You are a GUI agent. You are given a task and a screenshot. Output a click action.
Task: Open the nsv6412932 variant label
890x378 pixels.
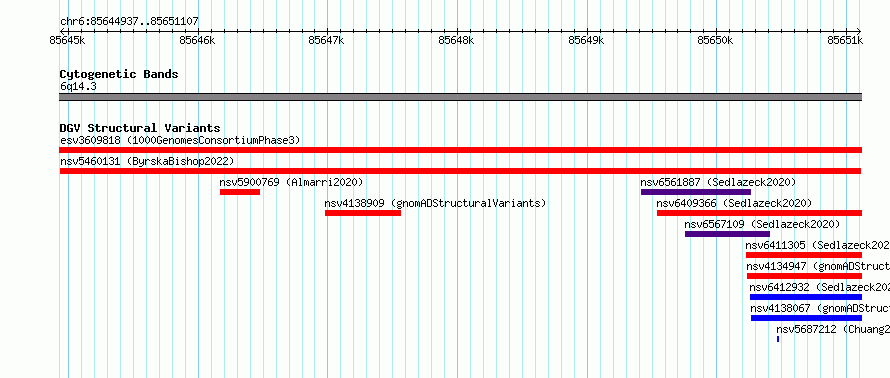(820, 287)
